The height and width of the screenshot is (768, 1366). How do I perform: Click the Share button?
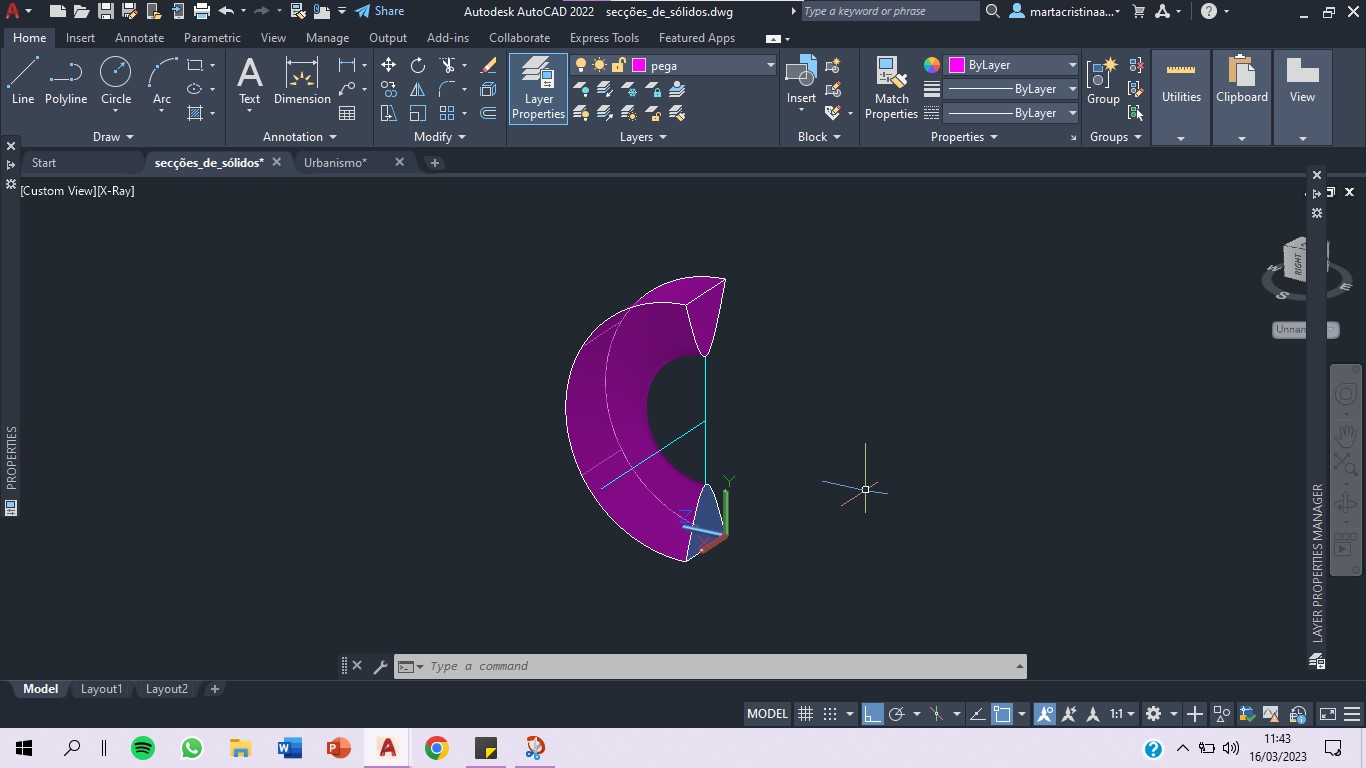[380, 11]
